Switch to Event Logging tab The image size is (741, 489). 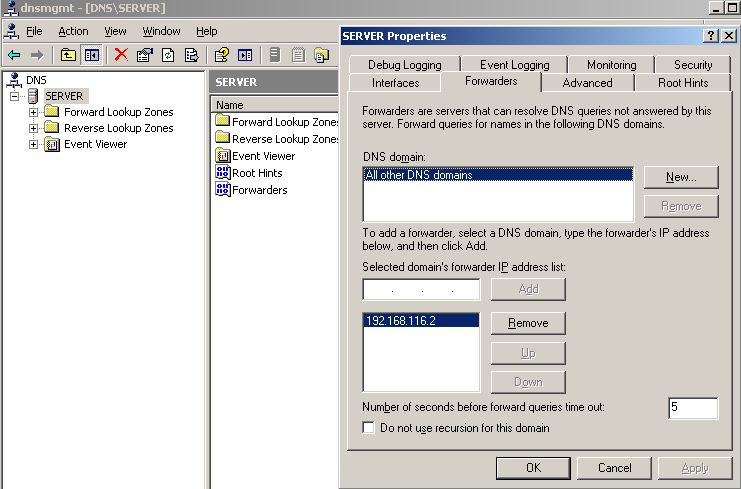coord(515,65)
